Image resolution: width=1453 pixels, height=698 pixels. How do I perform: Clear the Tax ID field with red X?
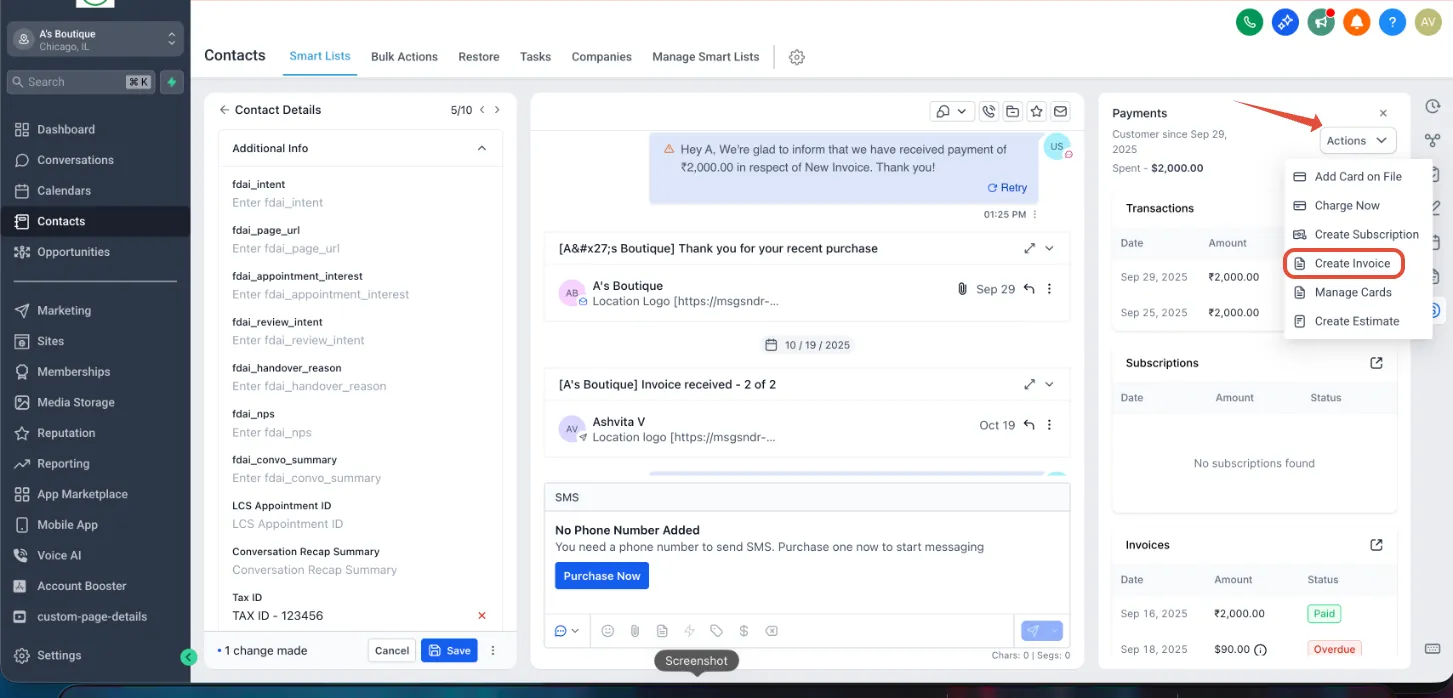(x=482, y=616)
